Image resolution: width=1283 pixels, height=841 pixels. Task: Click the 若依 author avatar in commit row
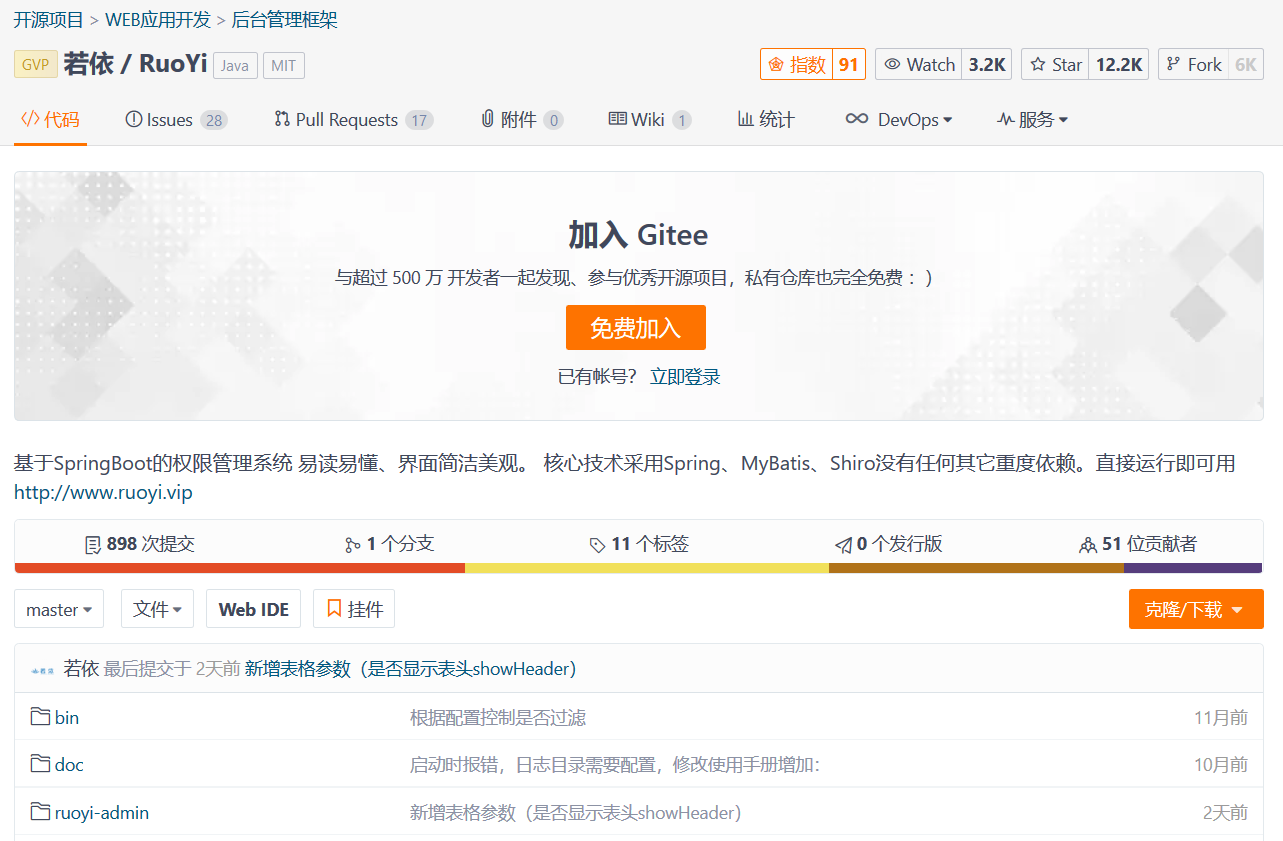(x=43, y=669)
